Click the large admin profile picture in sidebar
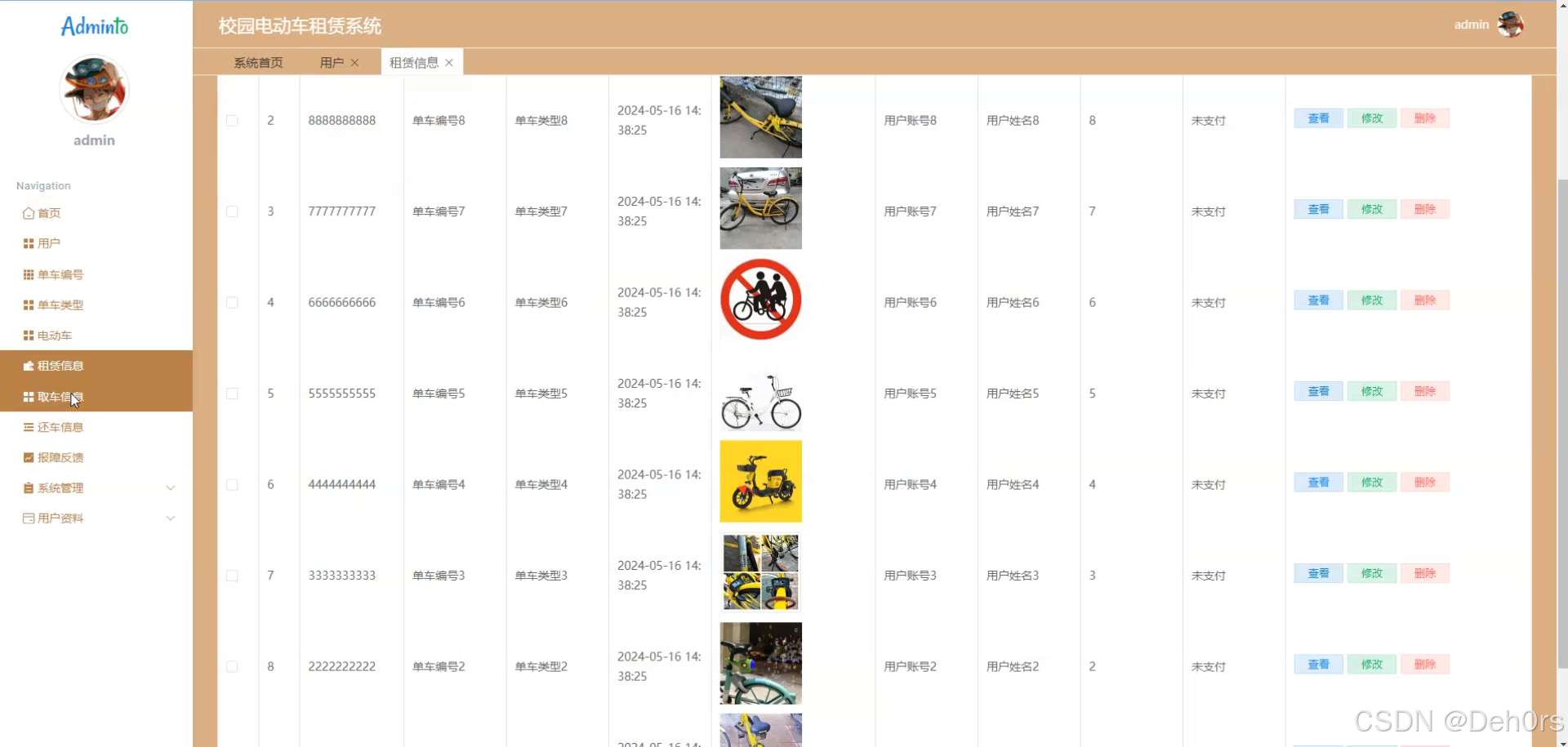The image size is (1568, 747). 94,89
